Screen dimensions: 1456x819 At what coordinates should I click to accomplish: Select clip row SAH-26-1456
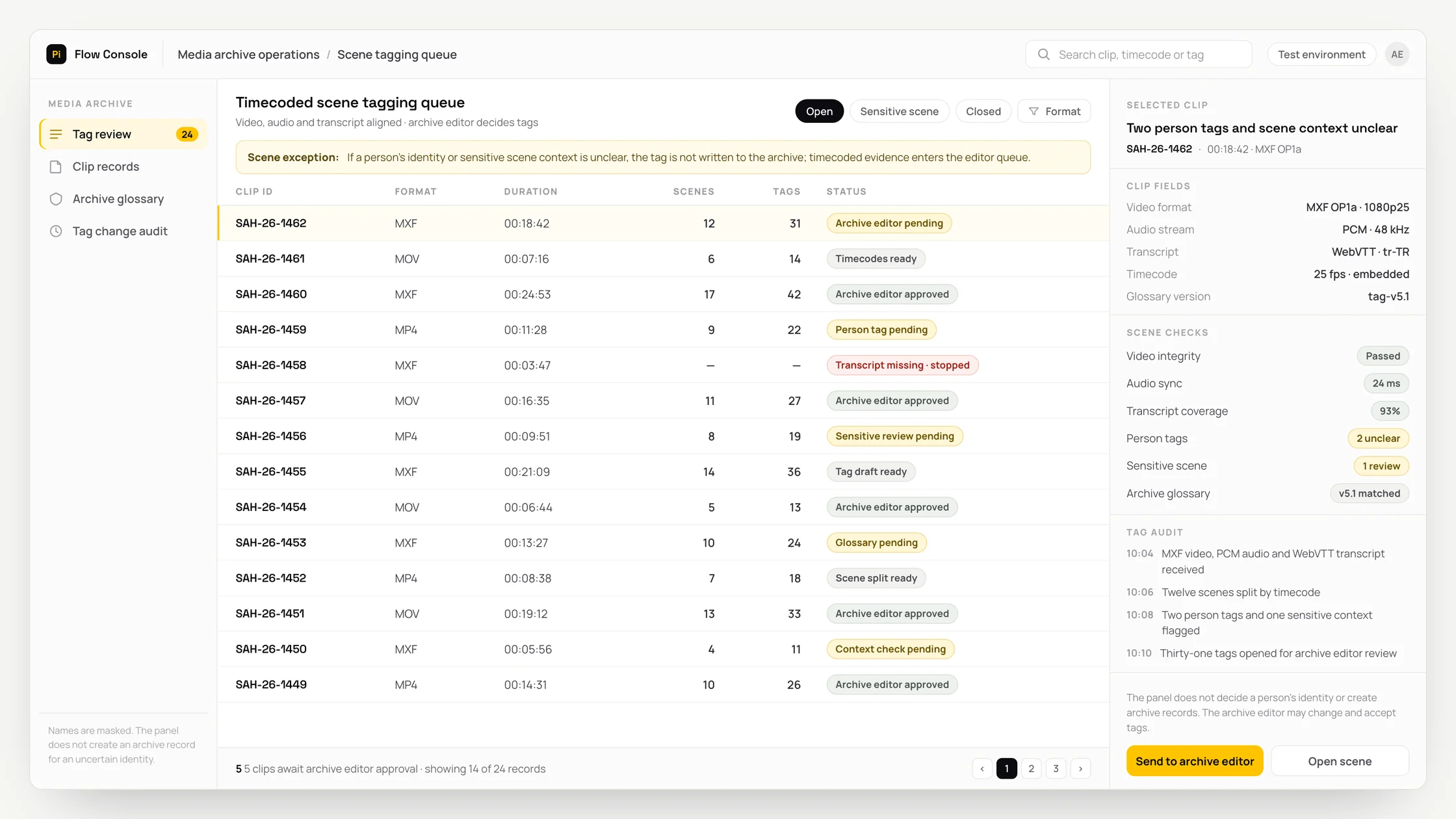663,436
